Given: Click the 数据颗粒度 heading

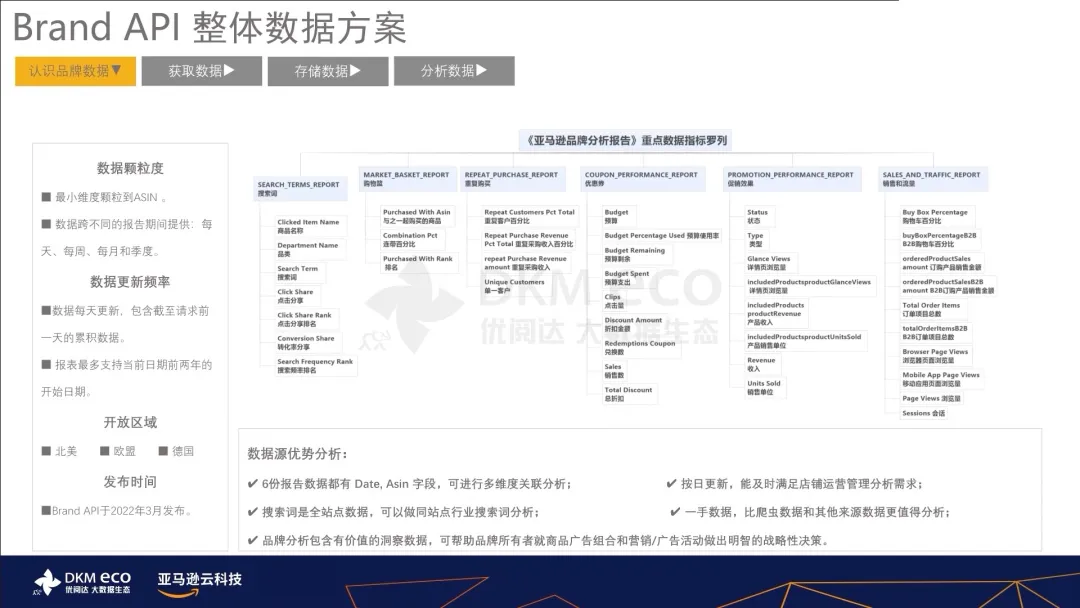Looking at the screenshot, I should [x=130, y=168].
